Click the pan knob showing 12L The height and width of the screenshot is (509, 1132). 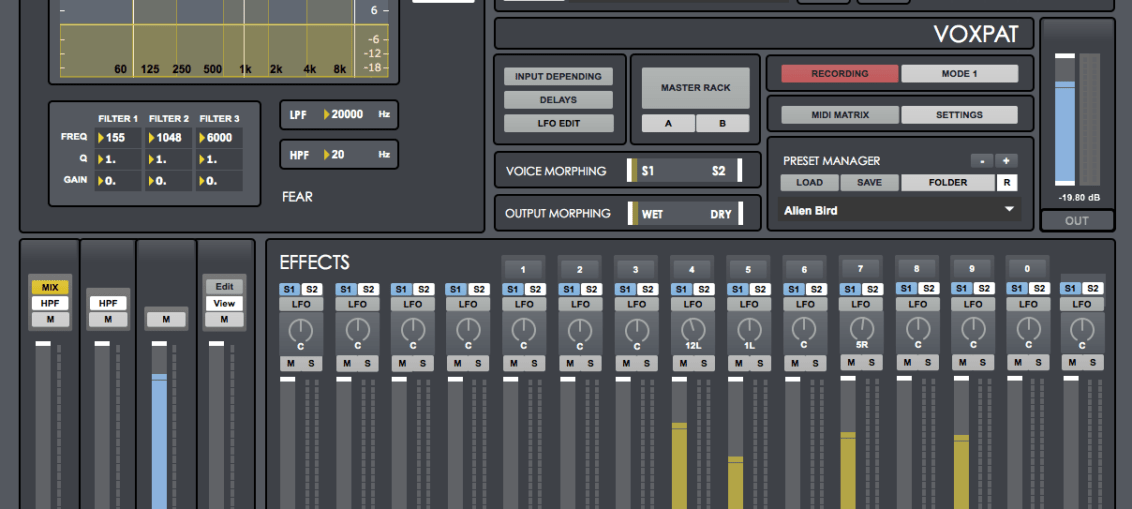click(x=692, y=328)
